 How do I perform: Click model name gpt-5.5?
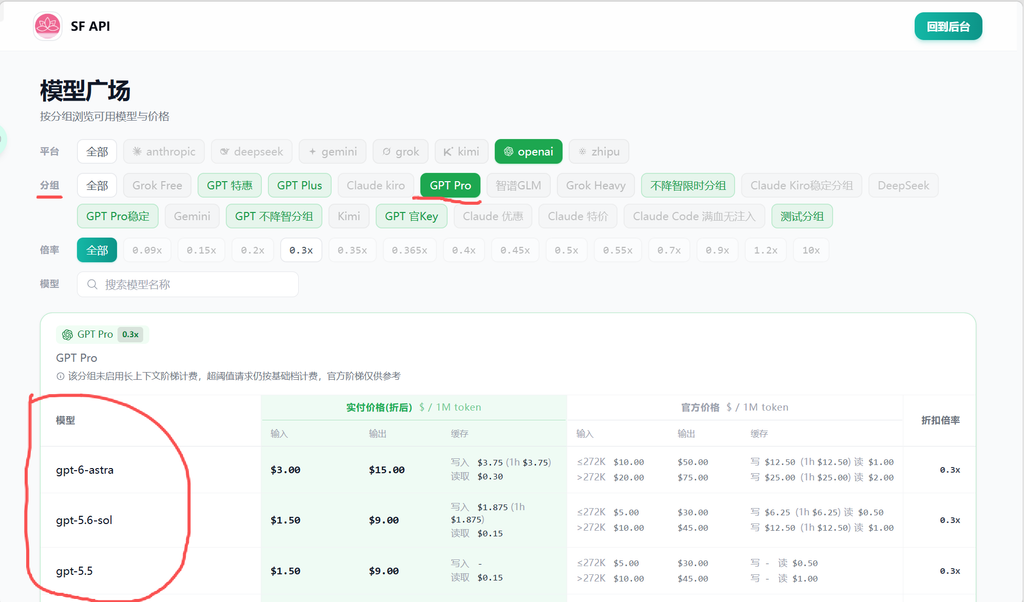tap(74, 571)
